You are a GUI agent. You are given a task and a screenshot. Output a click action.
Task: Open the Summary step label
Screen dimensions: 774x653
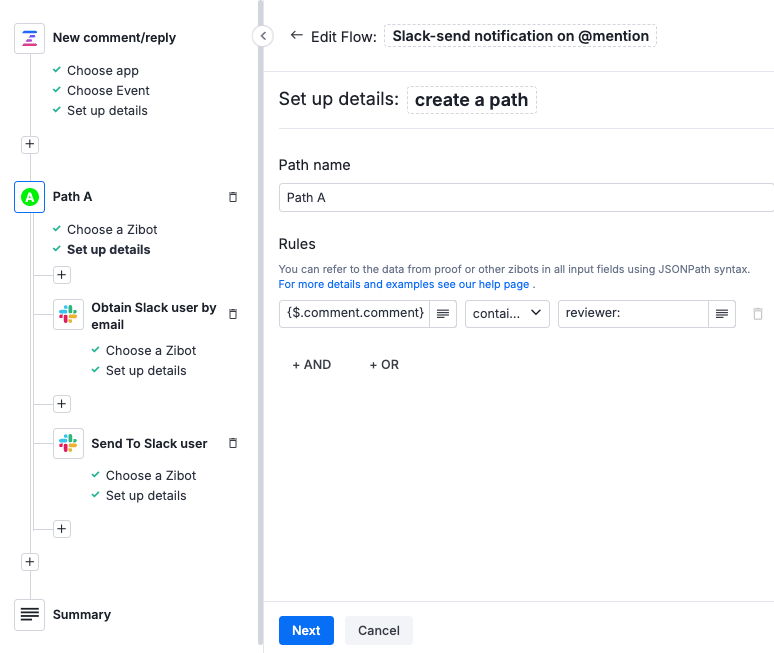pos(82,615)
